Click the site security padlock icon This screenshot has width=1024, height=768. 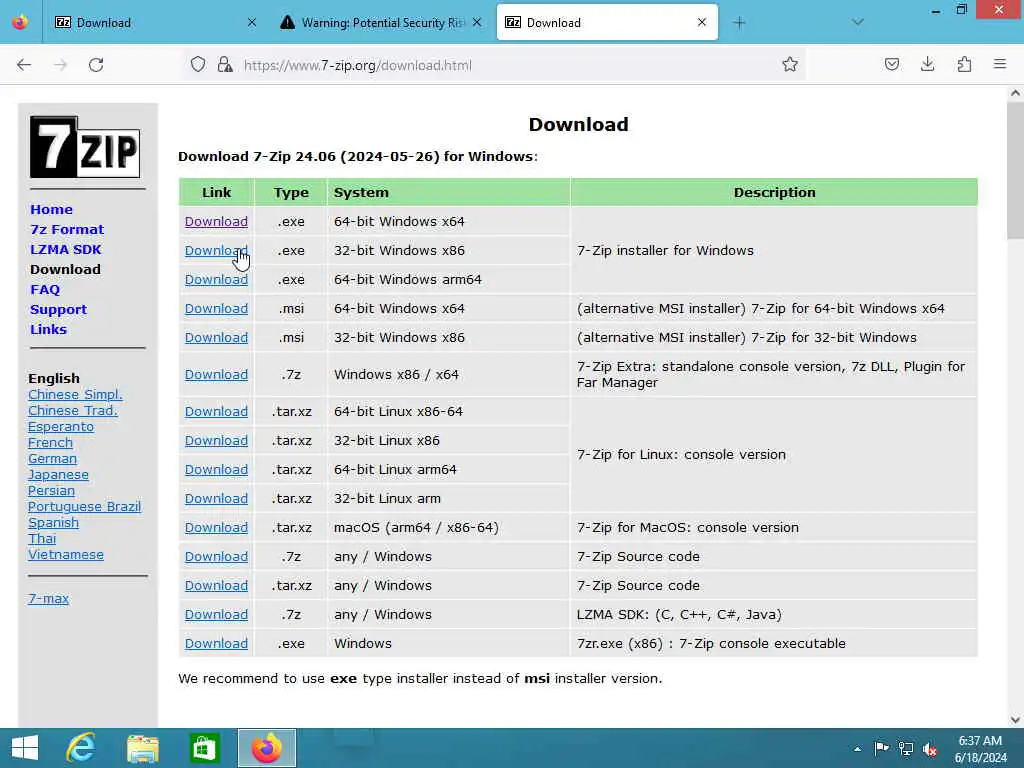225,64
